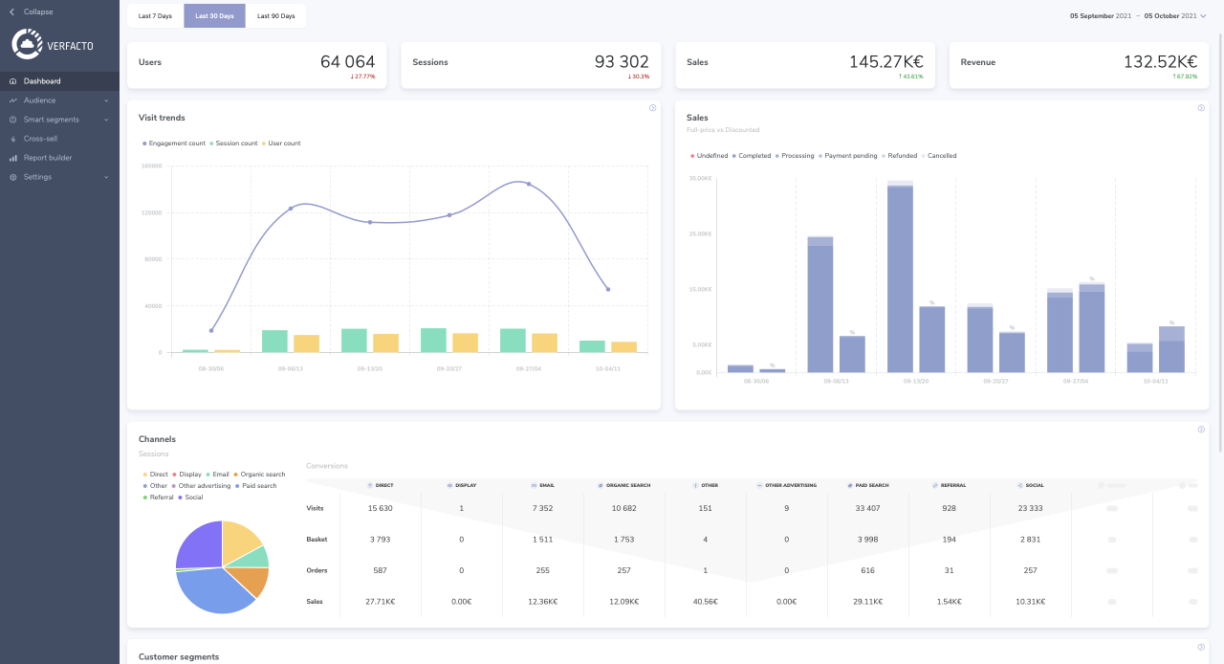Click the Direct channel column icon
1224x664 pixels.
click(370, 485)
